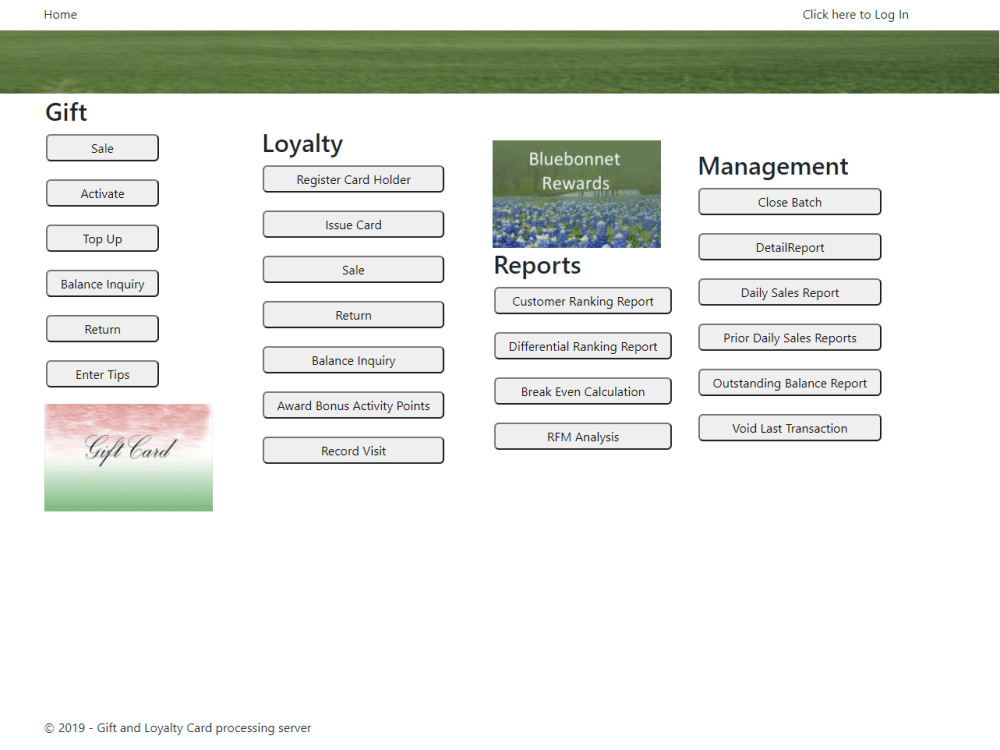Image resolution: width=1000 pixels, height=750 pixels.
Task: Click the Gift Card image
Action: pyautogui.click(x=128, y=457)
